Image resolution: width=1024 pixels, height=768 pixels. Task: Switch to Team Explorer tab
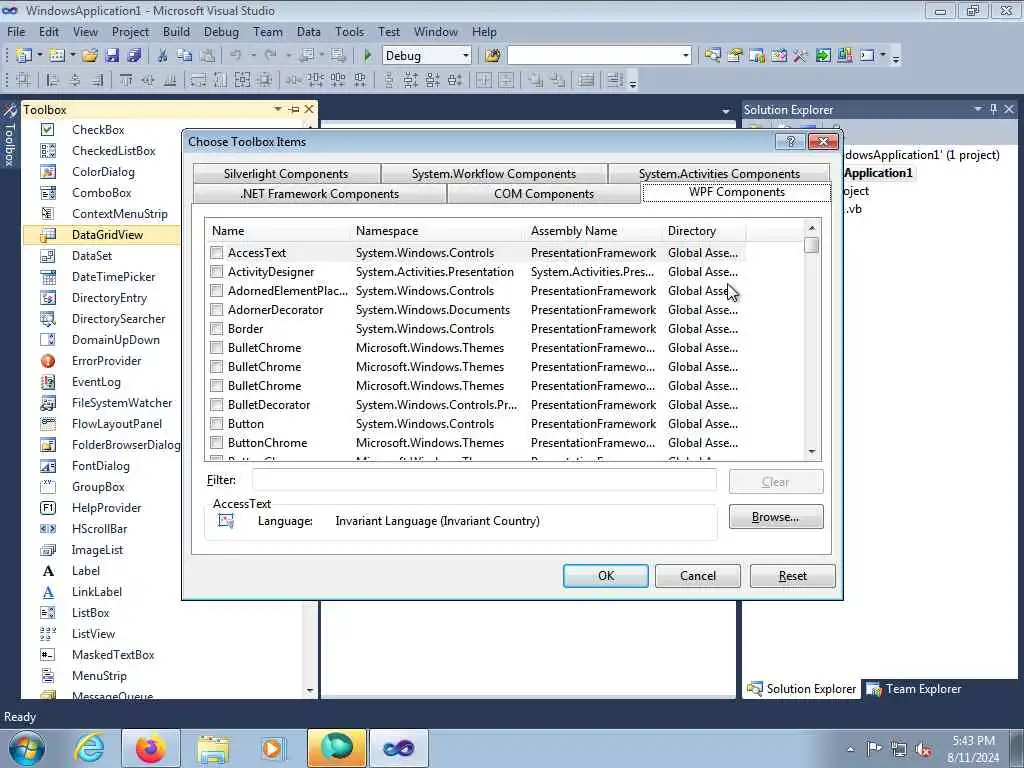(x=914, y=689)
